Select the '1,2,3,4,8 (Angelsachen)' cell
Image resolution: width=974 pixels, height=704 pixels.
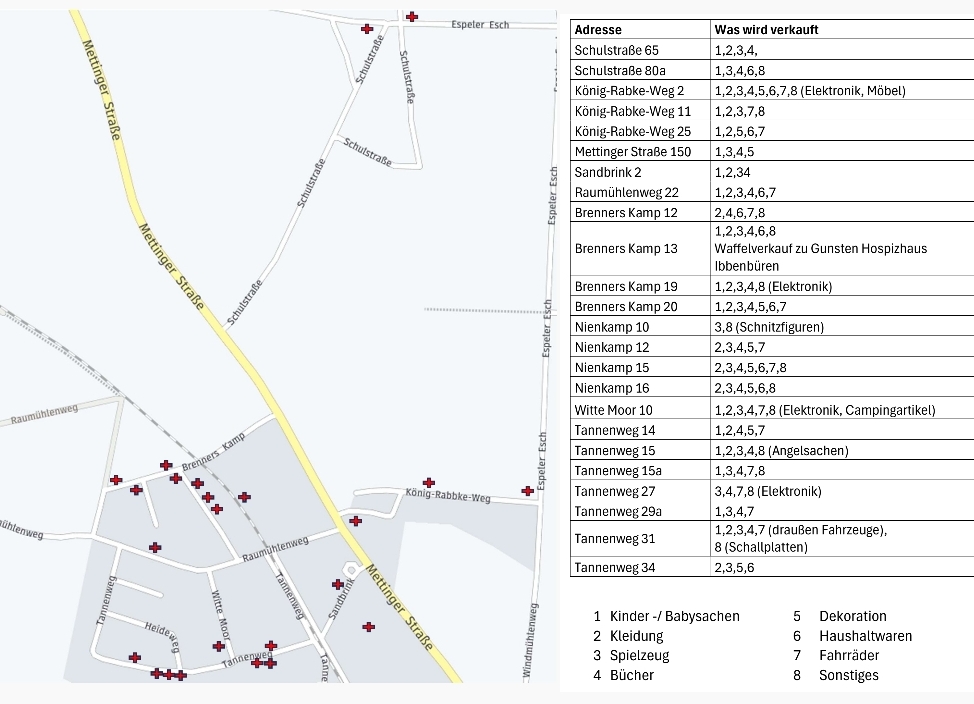[x=842, y=450]
